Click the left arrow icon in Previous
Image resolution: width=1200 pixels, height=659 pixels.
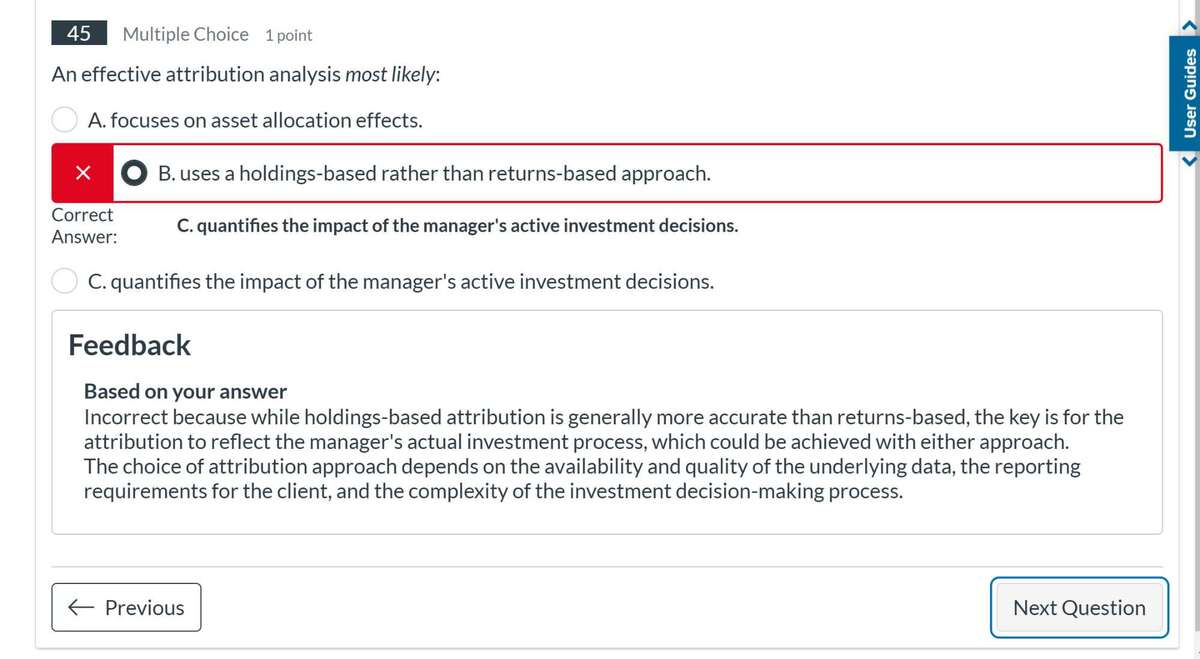pyautogui.click(x=81, y=607)
